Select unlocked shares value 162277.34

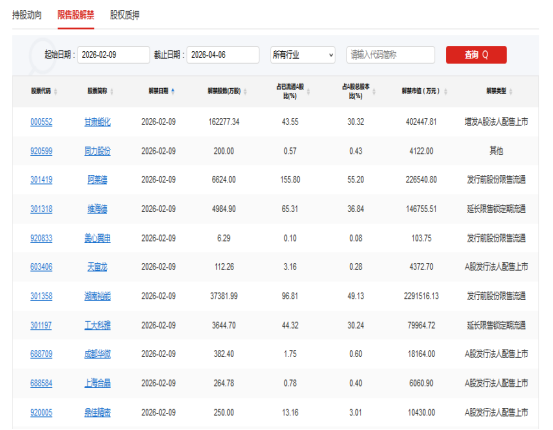click(x=224, y=122)
